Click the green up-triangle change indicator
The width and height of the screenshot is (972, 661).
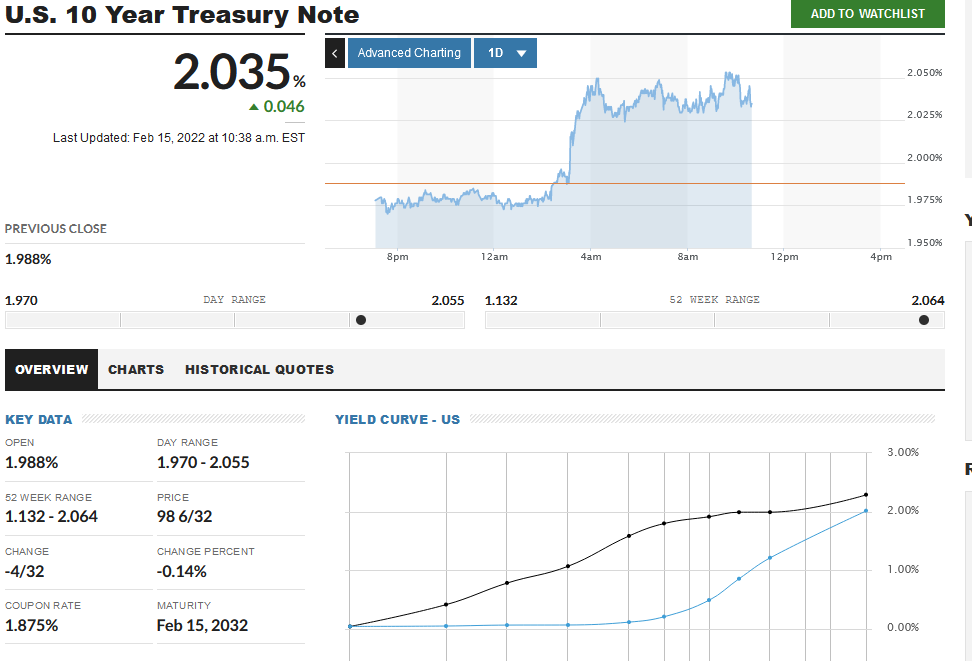click(254, 107)
